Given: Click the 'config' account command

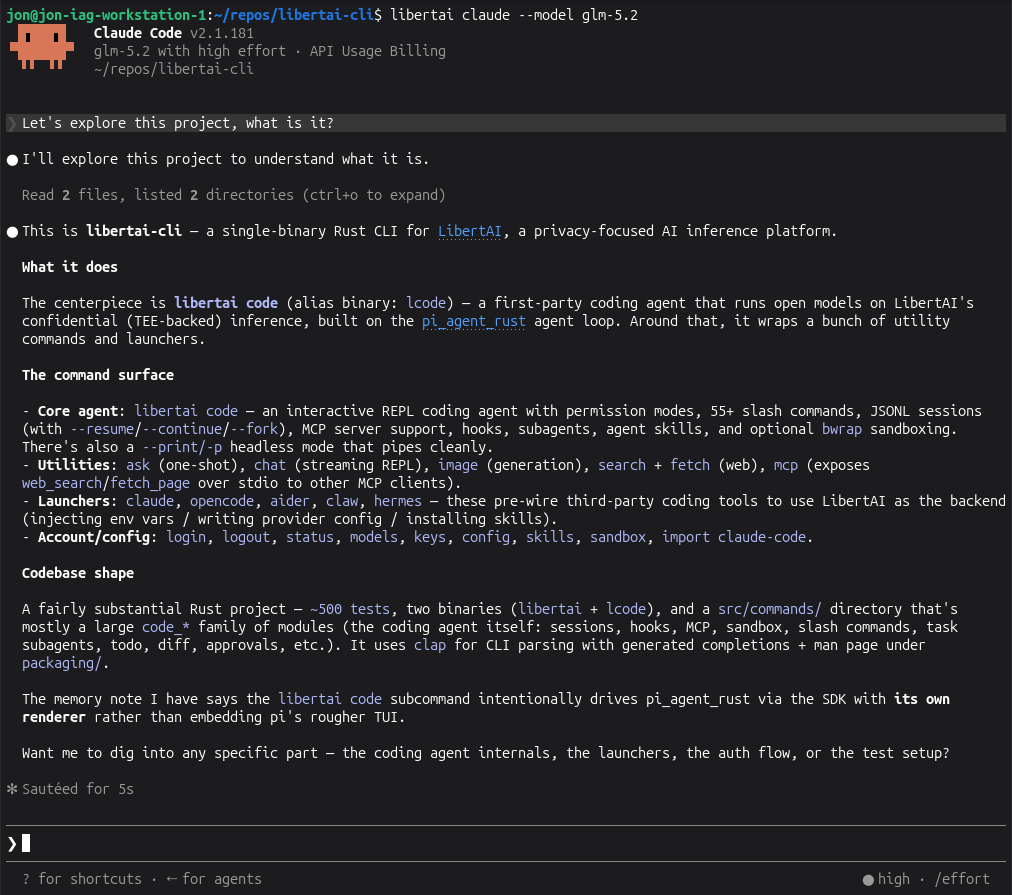Looking at the screenshot, I should [x=485, y=537].
